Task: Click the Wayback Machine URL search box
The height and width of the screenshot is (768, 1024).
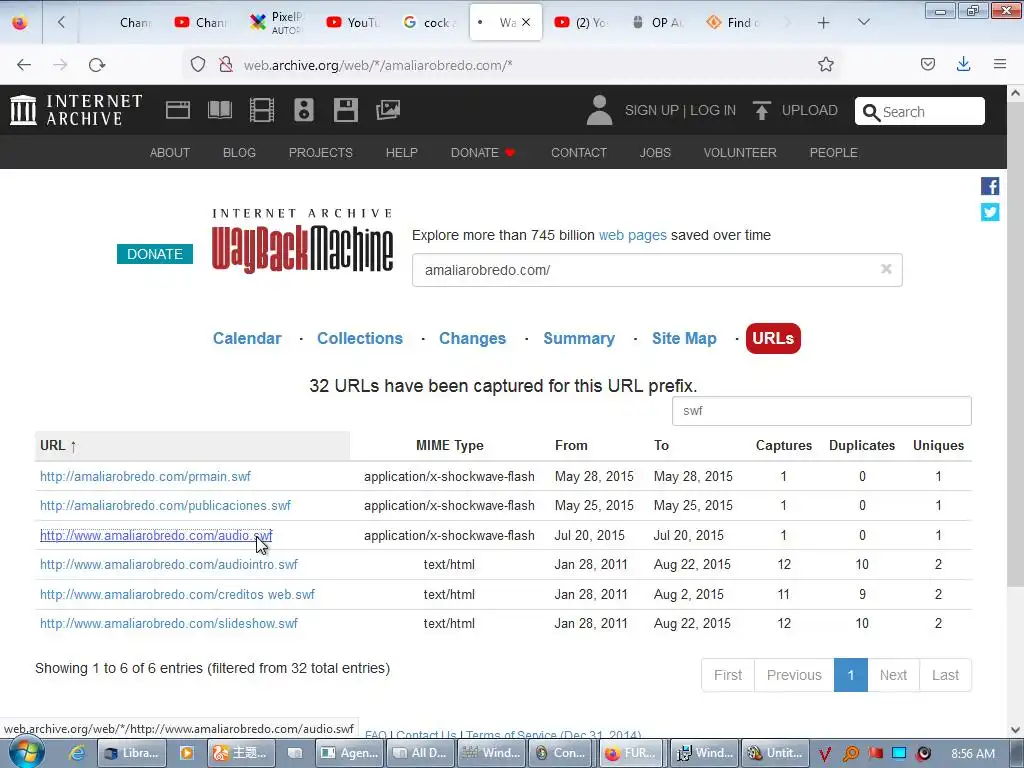Action: click(x=657, y=270)
